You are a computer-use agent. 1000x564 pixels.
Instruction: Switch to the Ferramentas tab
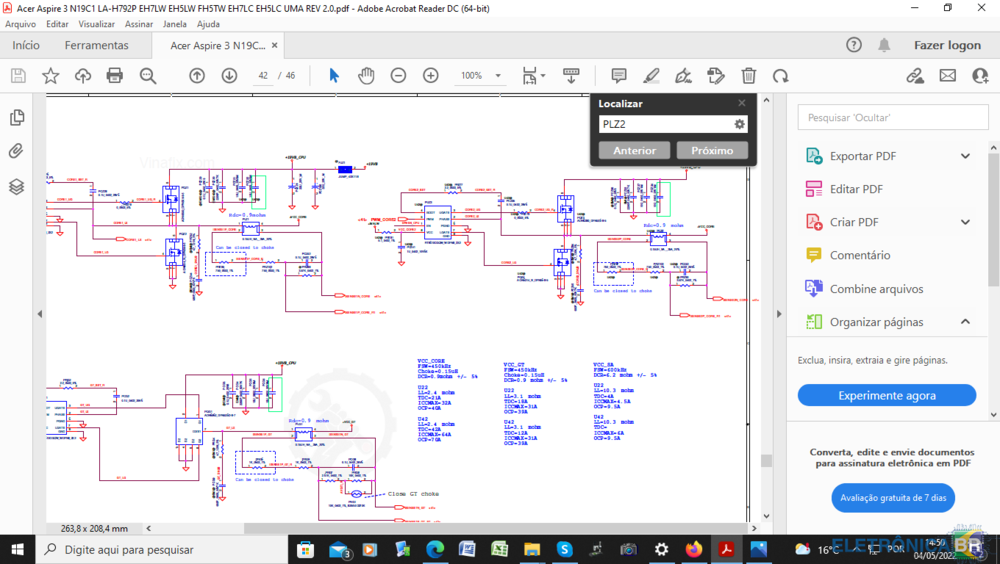coord(97,45)
